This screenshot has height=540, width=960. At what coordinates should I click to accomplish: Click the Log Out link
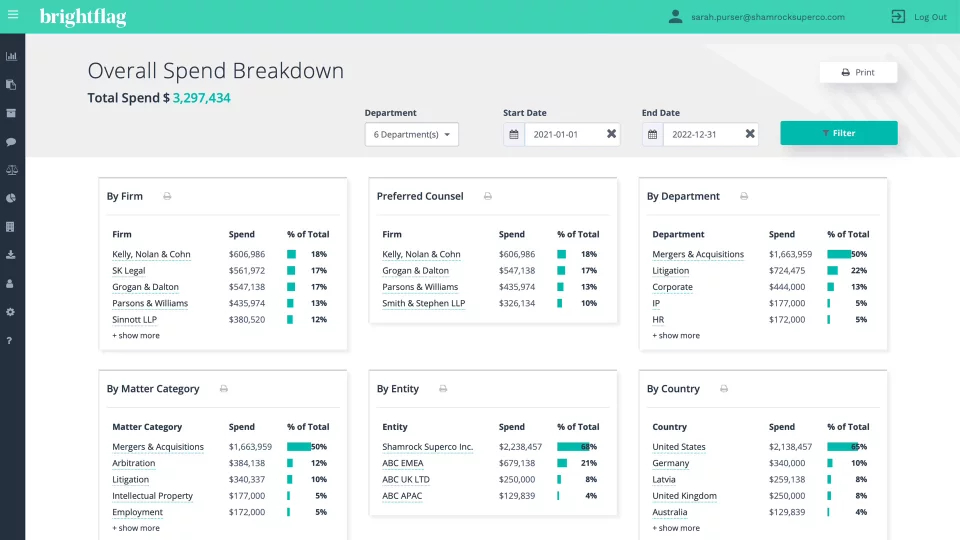tap(930, 17)
